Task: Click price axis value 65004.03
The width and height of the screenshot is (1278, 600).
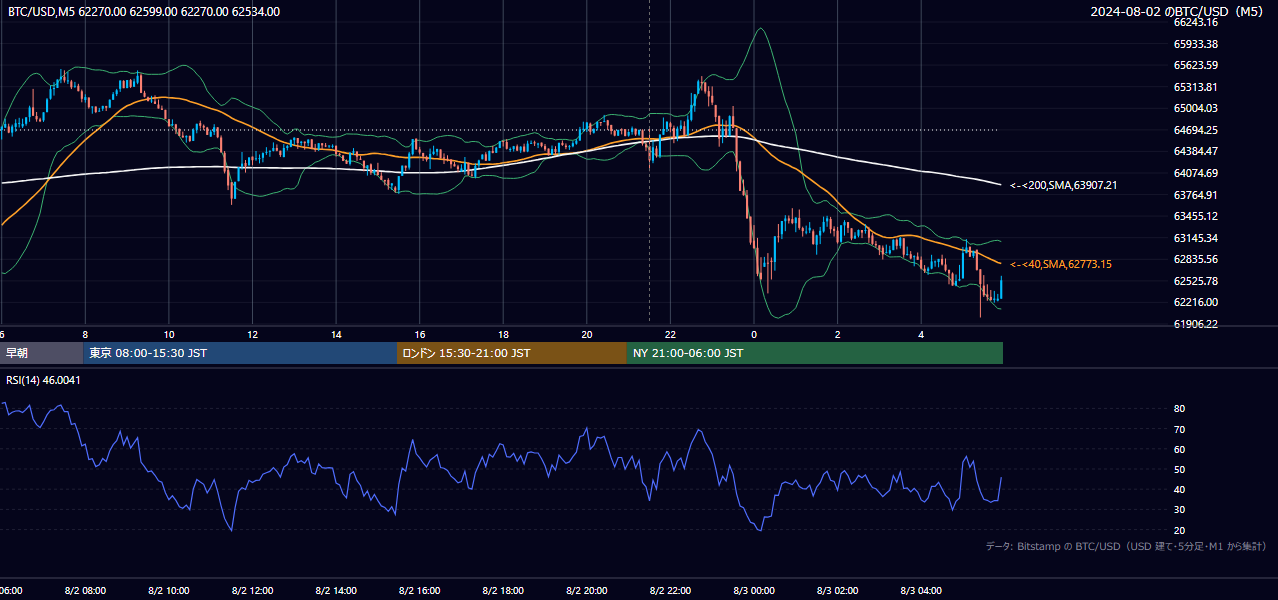Action: coord(1195,108)
